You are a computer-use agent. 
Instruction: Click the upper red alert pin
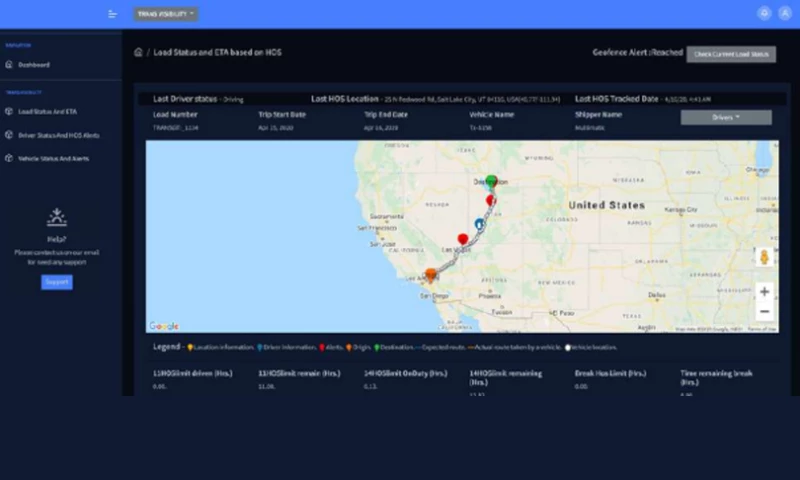point(491,200)
